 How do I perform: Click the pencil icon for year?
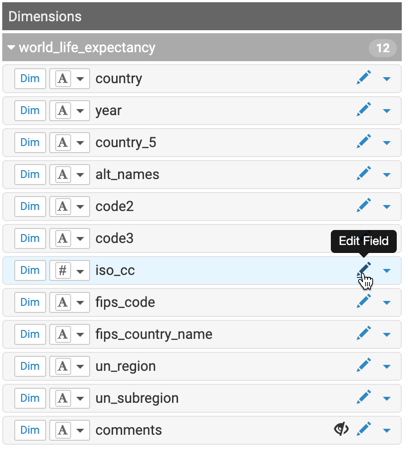click(364, 110)
